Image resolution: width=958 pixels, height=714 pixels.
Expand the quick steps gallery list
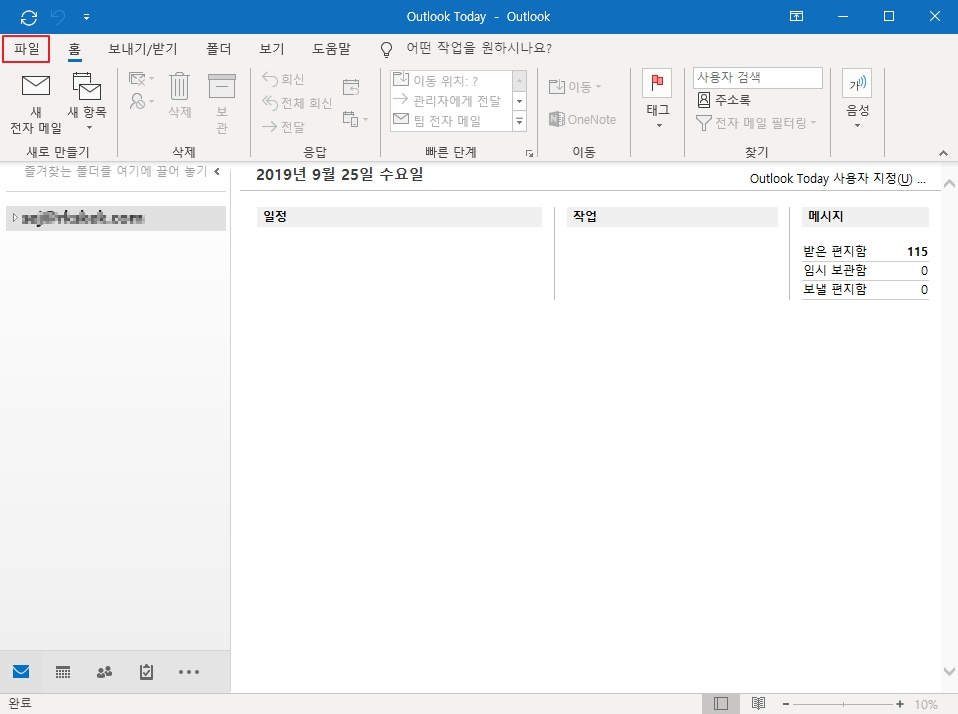click(519, 122)
